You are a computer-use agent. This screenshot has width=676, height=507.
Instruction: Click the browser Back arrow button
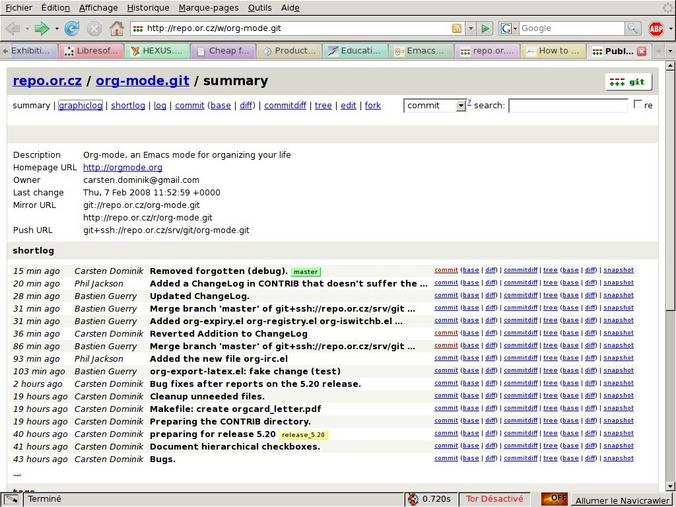(x=13, y=28)
